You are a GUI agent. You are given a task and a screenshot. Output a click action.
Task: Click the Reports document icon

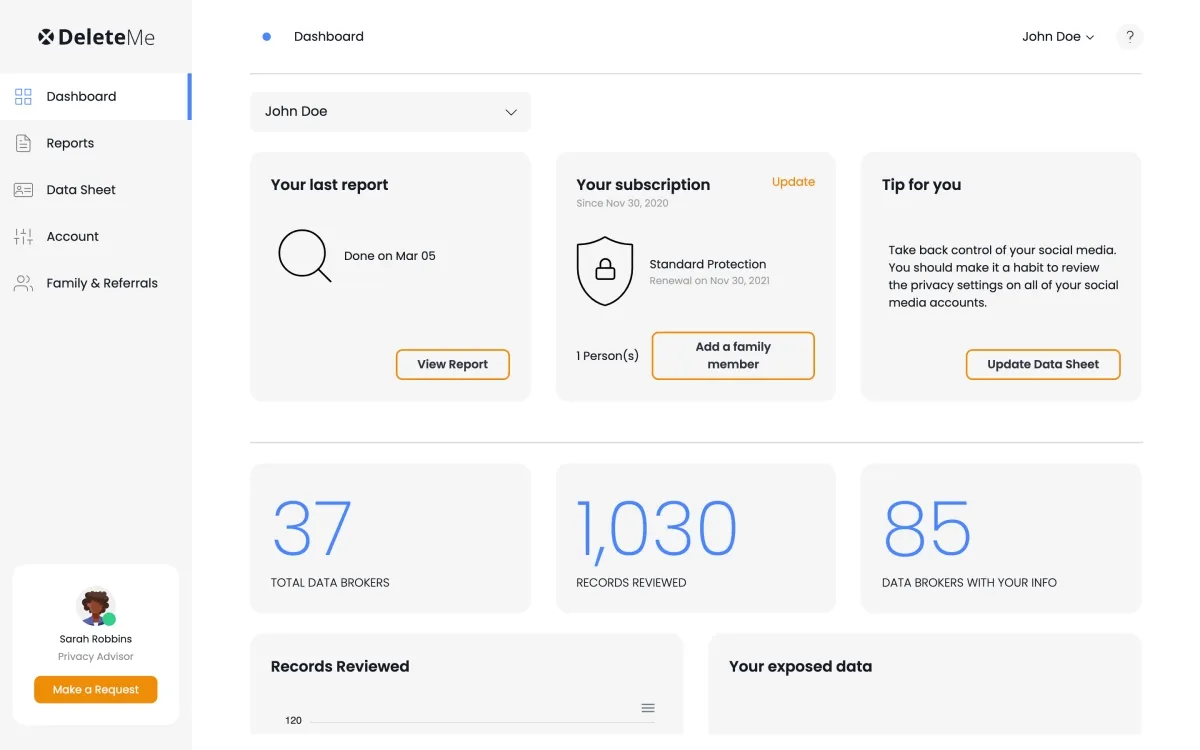(23, 143)
